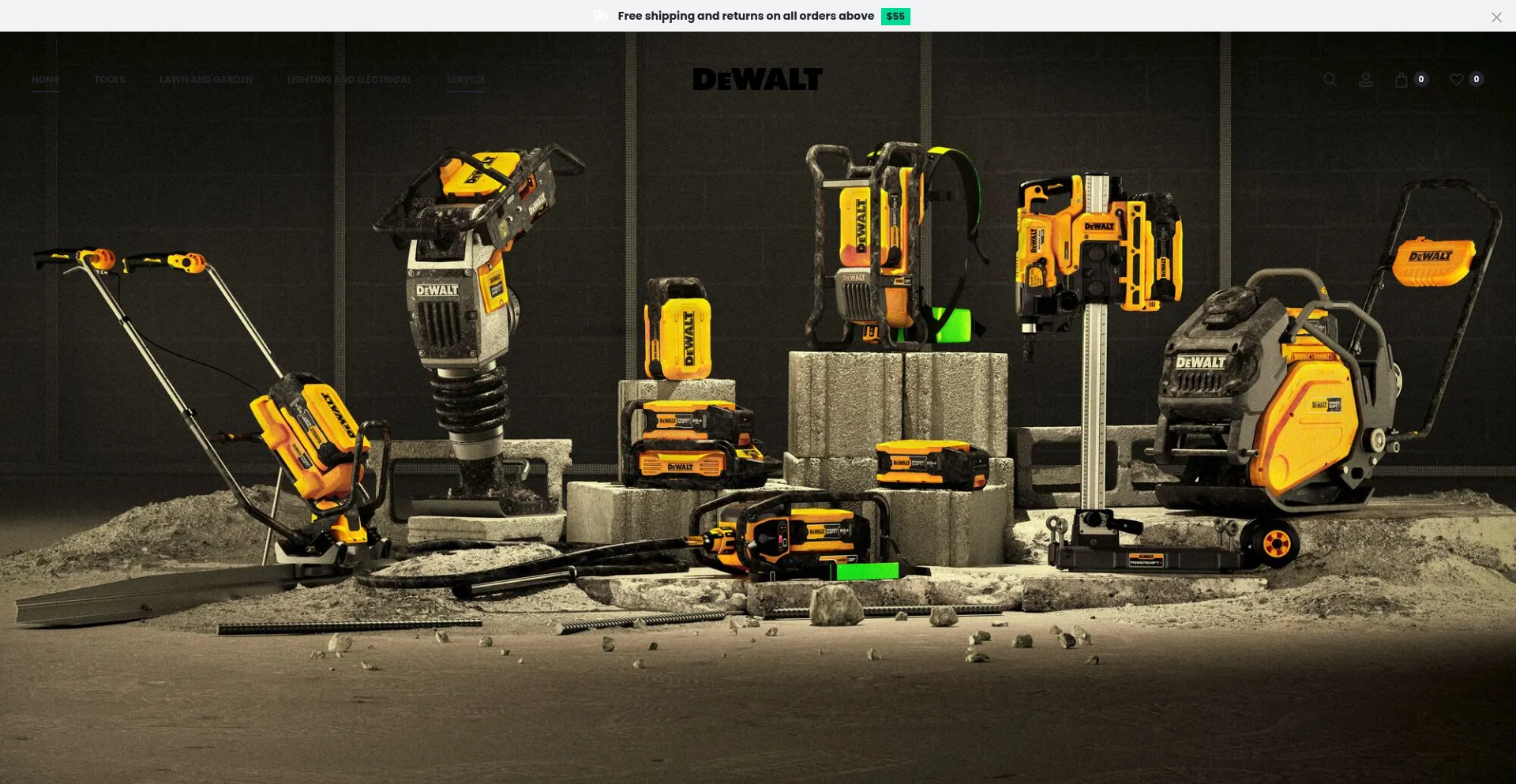Select the SERVICE menu item
Viewport: 1516px width, 784px height.
pyautogui.click(x=466, y=80)
